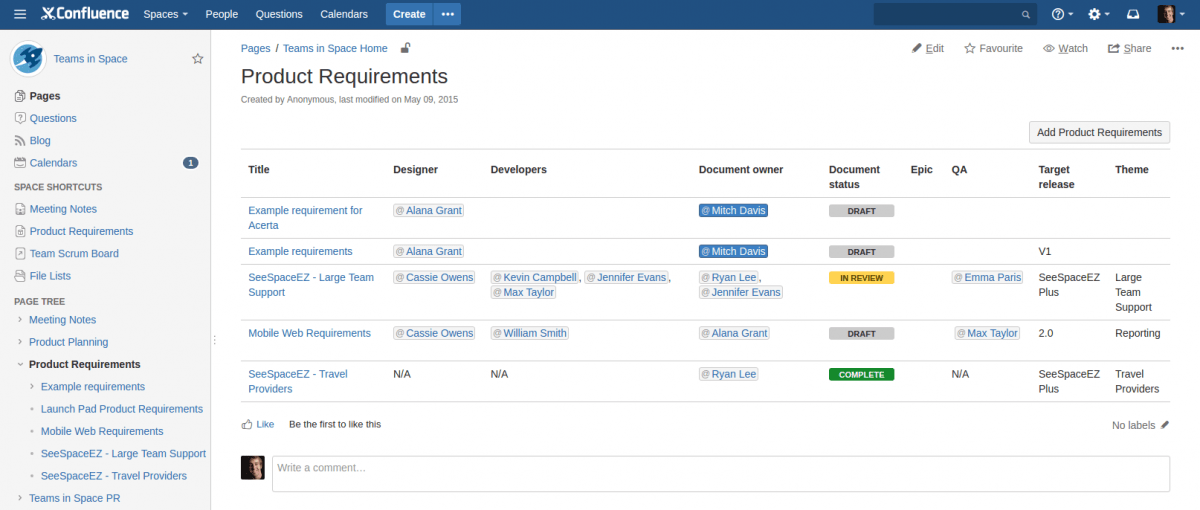Click the Edit page button

tap(928, 48)
